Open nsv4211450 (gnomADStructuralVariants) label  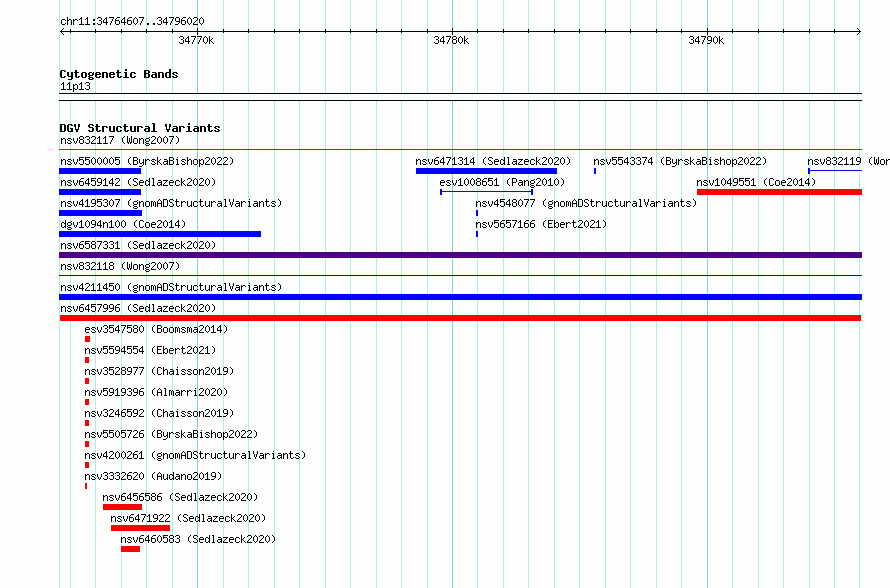tap(171, 287)
